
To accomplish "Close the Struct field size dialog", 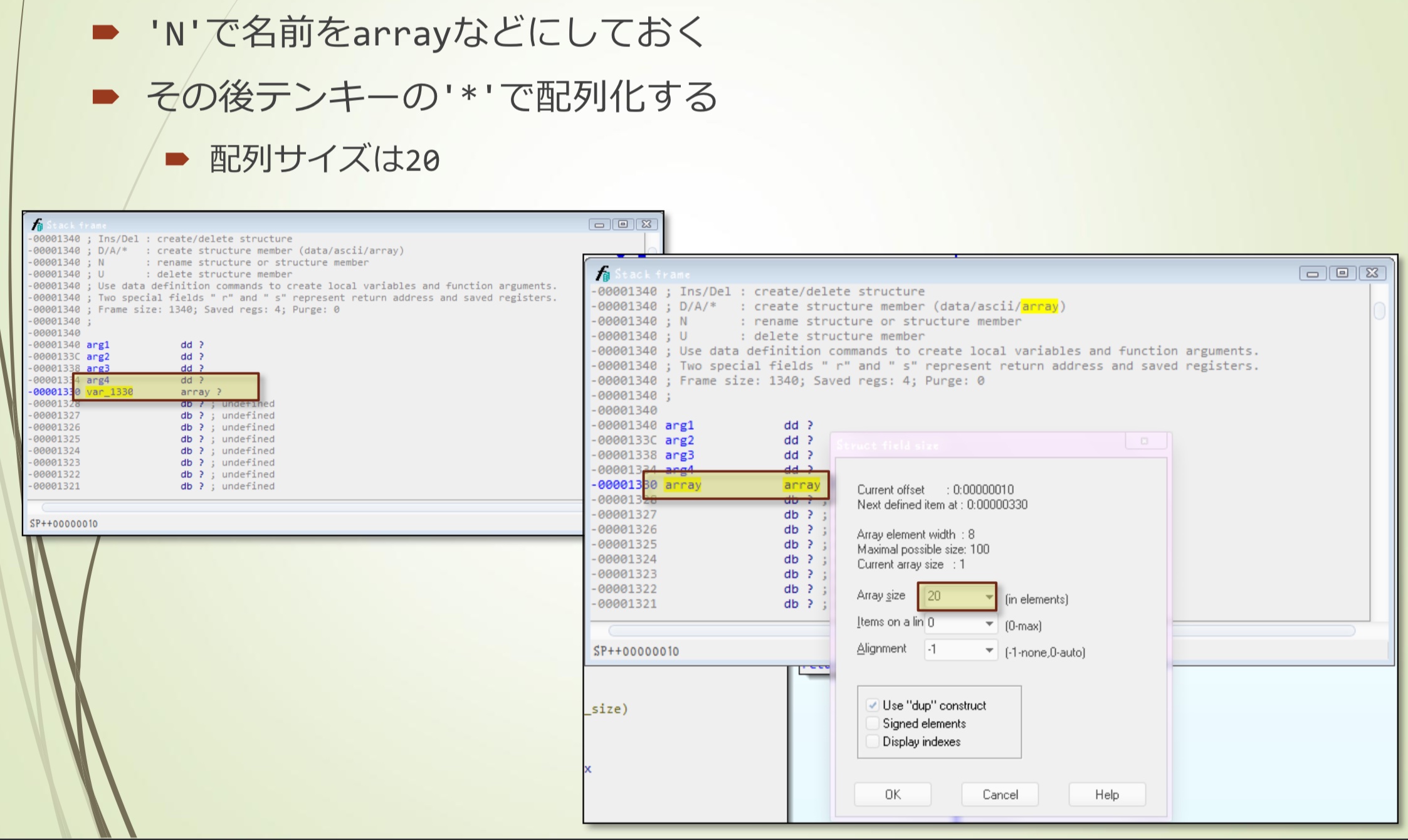I will coord(1145,441).
